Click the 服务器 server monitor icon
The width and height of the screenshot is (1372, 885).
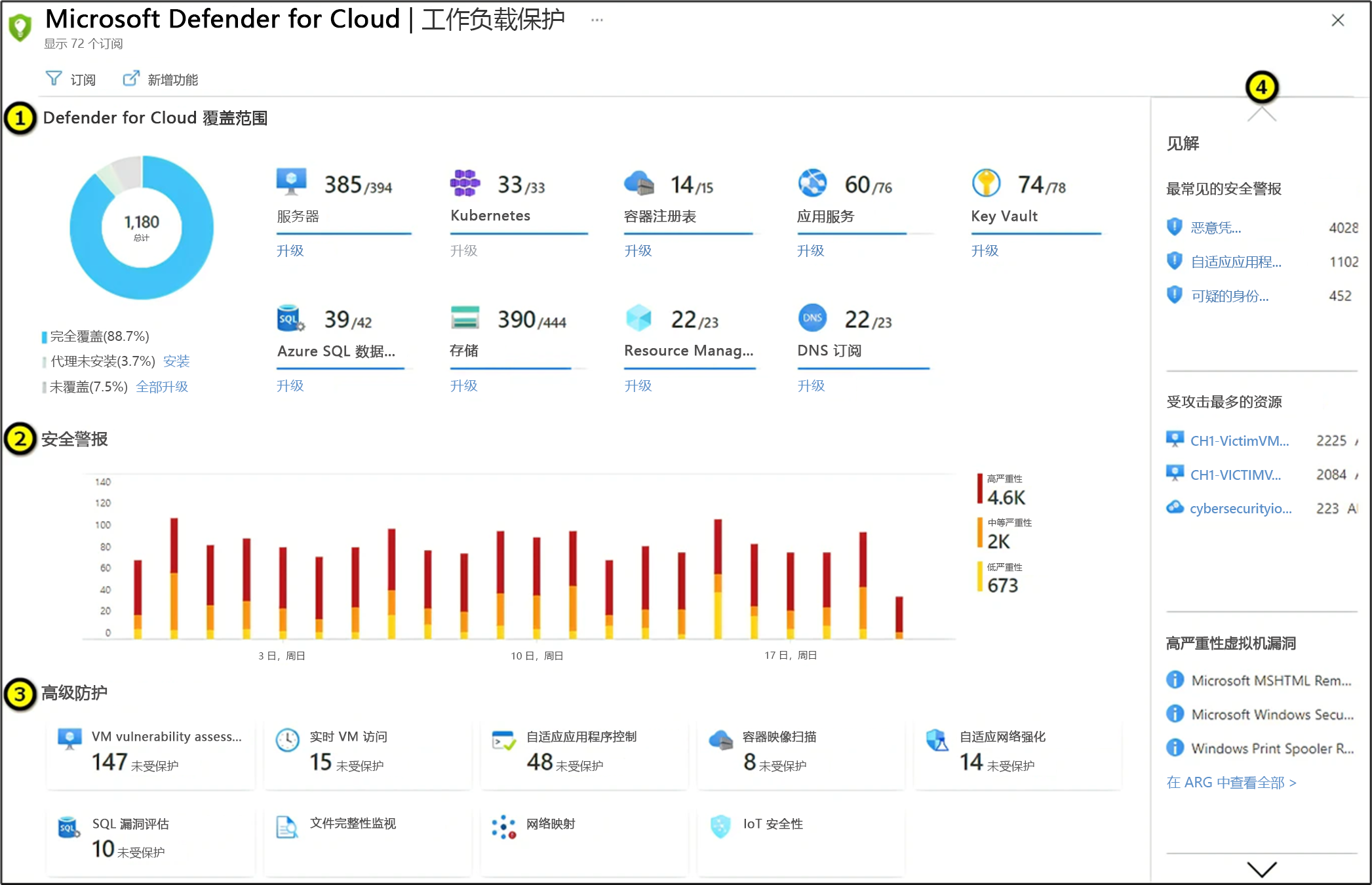pyautogui.click(x=292, y=183)
